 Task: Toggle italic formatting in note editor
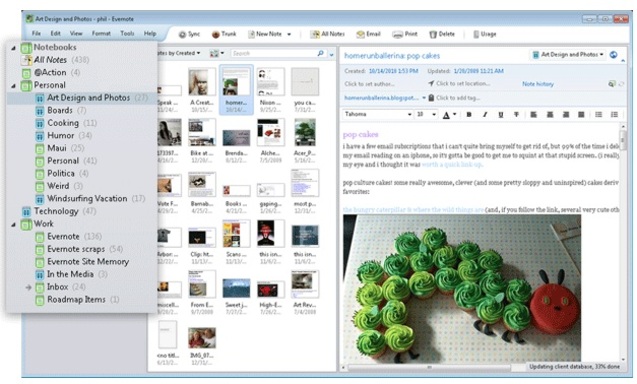coord(485,115)
